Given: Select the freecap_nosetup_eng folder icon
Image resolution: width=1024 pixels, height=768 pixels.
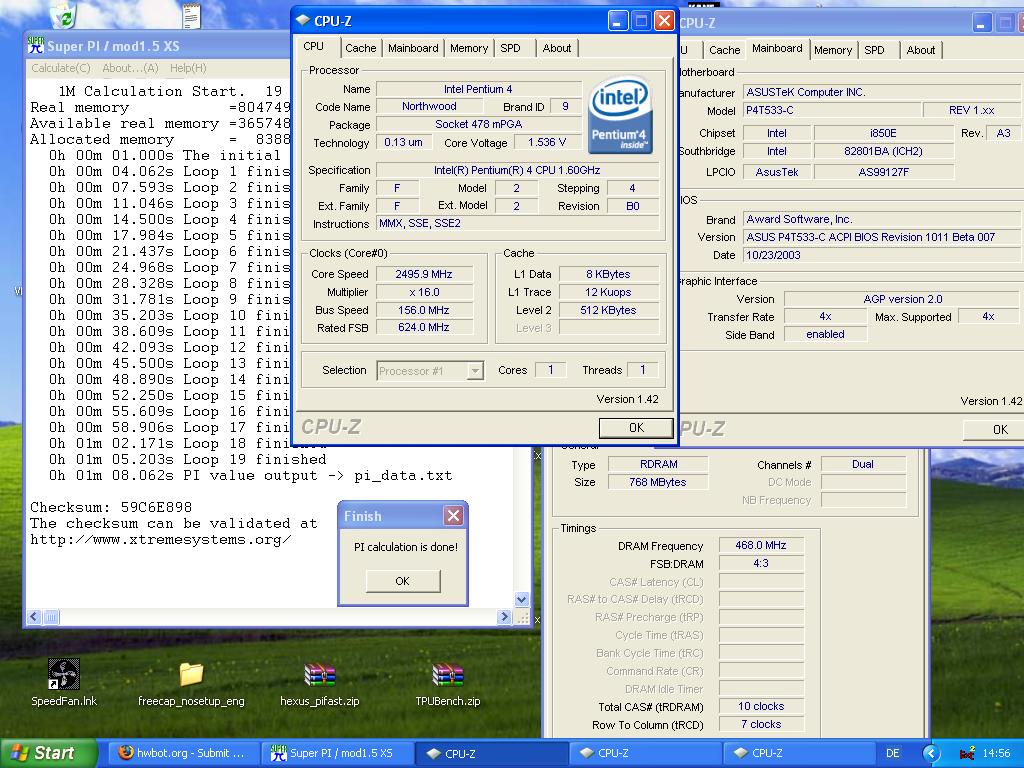Looking at the screenshot, I should point(191,675).
